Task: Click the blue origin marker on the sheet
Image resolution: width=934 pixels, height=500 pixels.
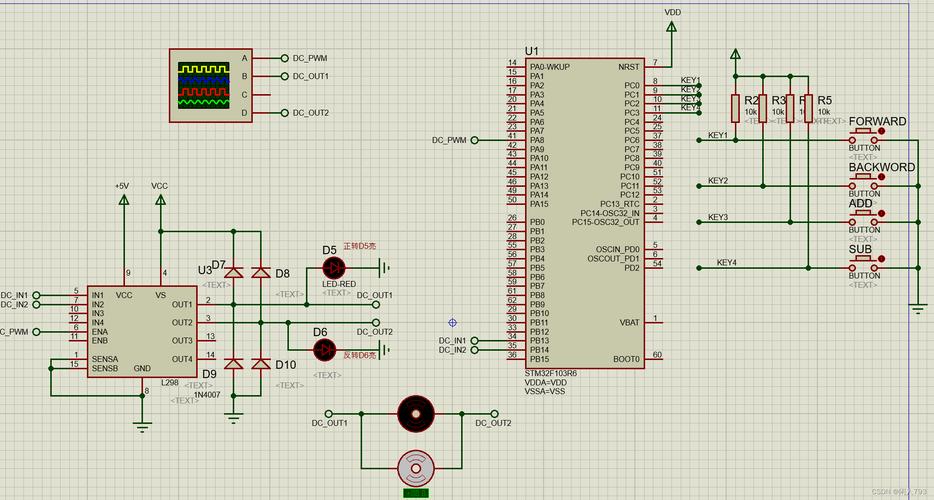Action: 452,322
